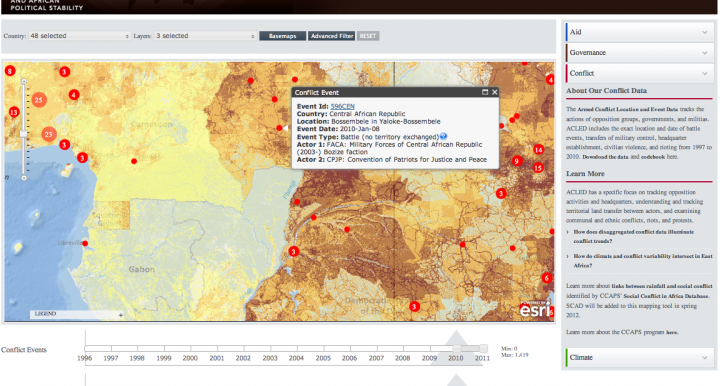
Task: Click the esri logo on the map
Action: coord(534,310)
